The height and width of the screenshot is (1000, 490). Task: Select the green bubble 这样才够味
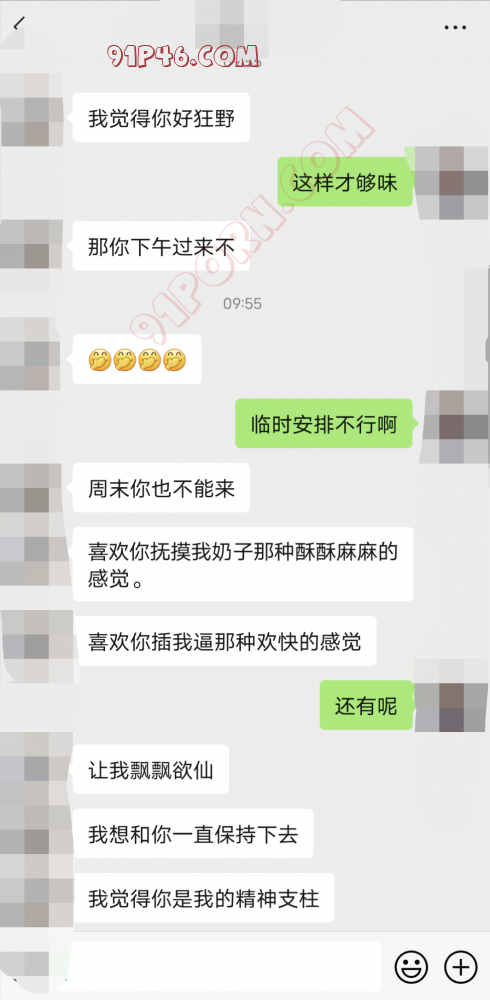coord(345,182)
